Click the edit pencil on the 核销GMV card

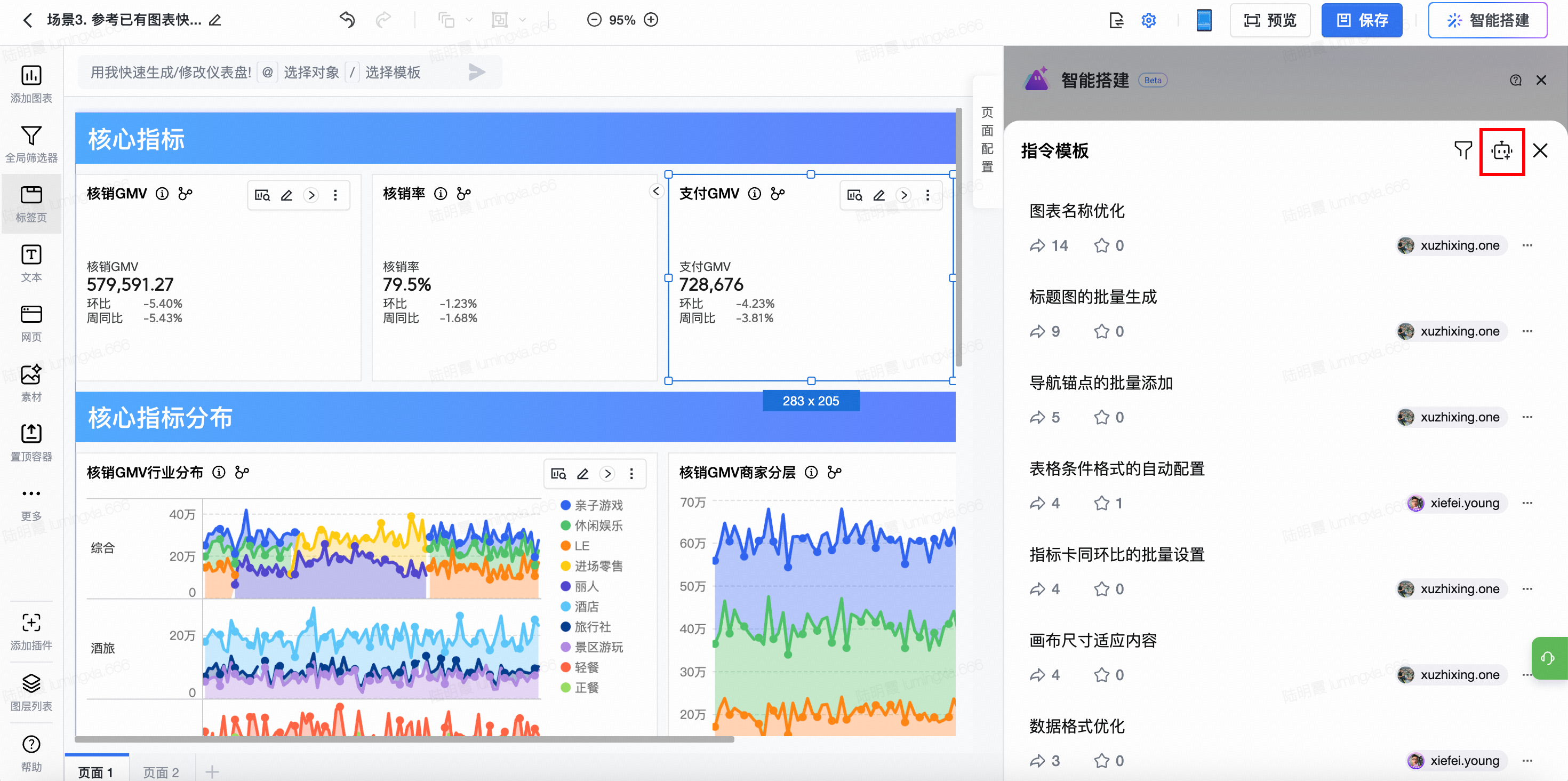[287, 195]
